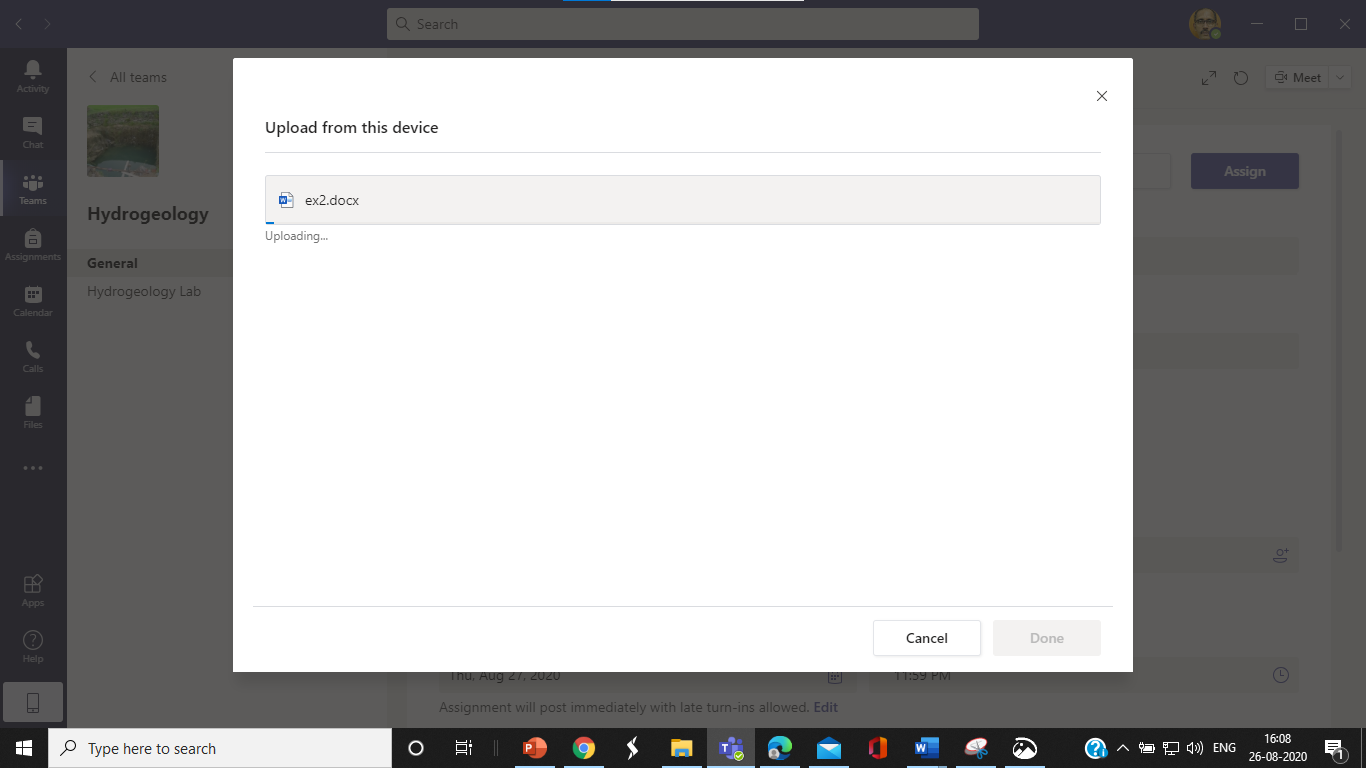This screenshot has width=1366, height=768.
Task: Open the time picker clock icon
Action: click(1281, 675)
